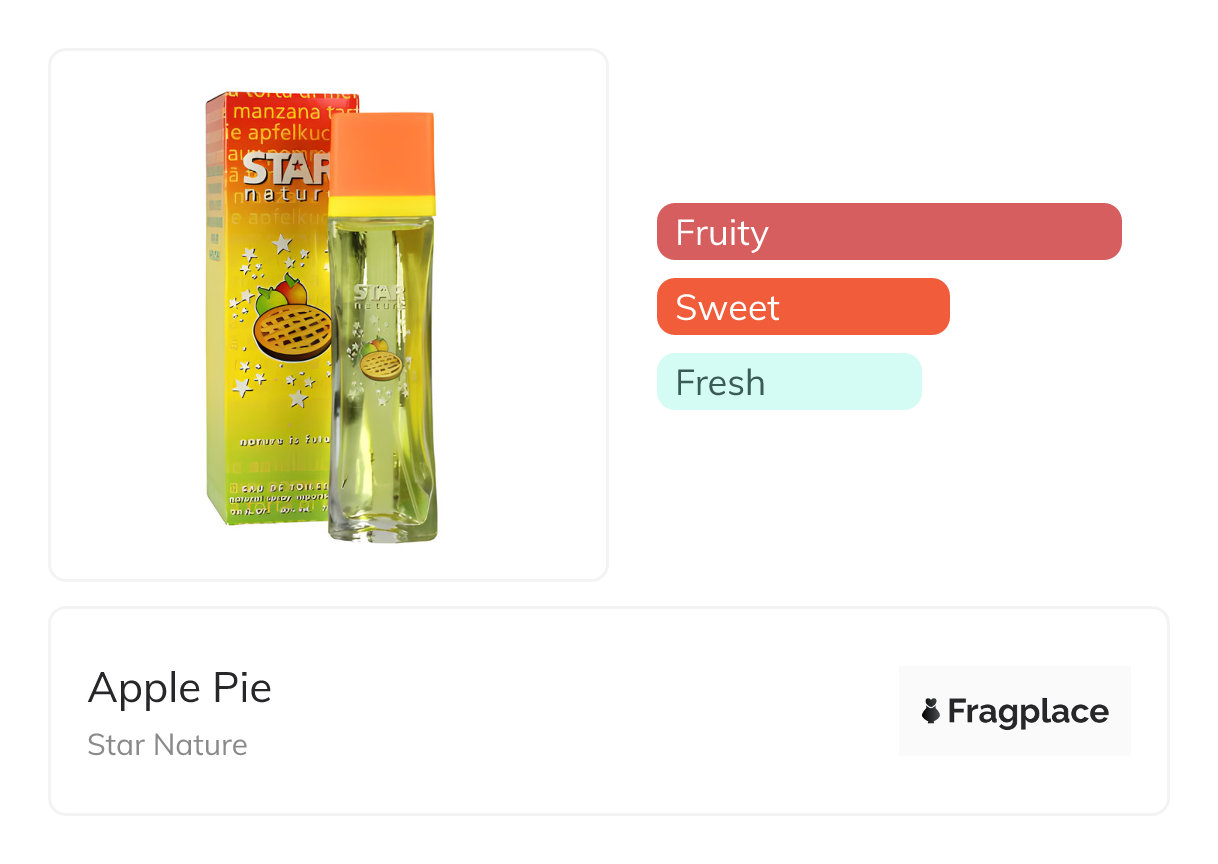Screen dimensions: 1218x864
Task: Click the apple pie illustration on the box
Action: coord(292,333)
